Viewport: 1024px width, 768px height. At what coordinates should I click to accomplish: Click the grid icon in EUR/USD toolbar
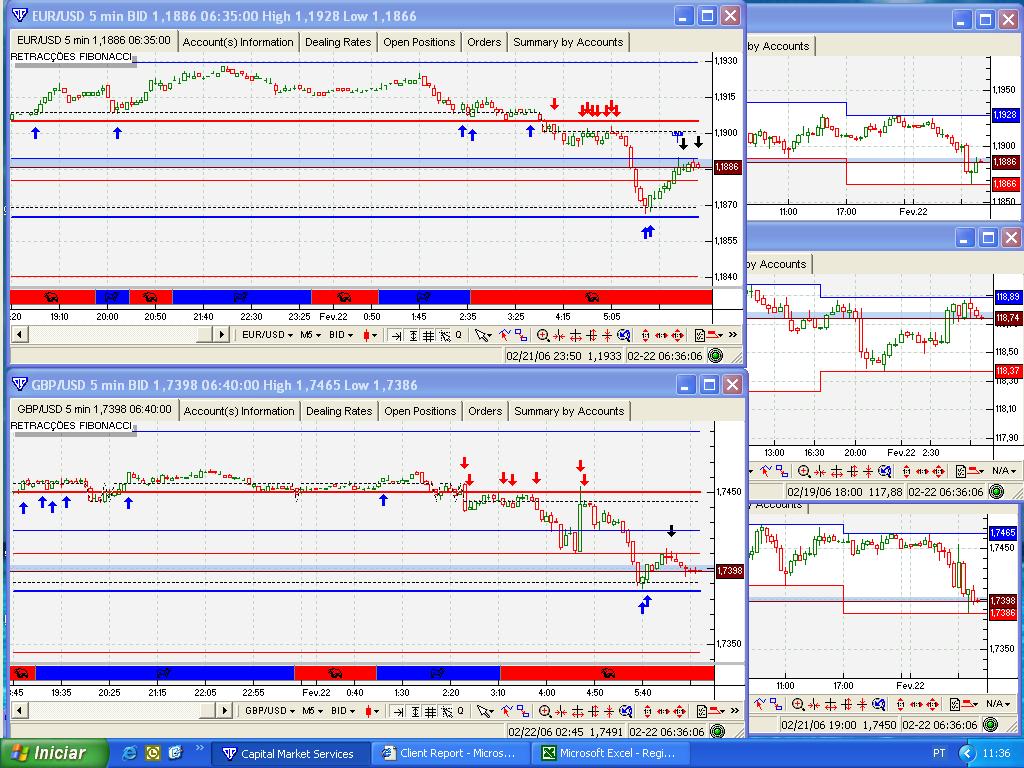pyautogui.click(x=429, y=335)
